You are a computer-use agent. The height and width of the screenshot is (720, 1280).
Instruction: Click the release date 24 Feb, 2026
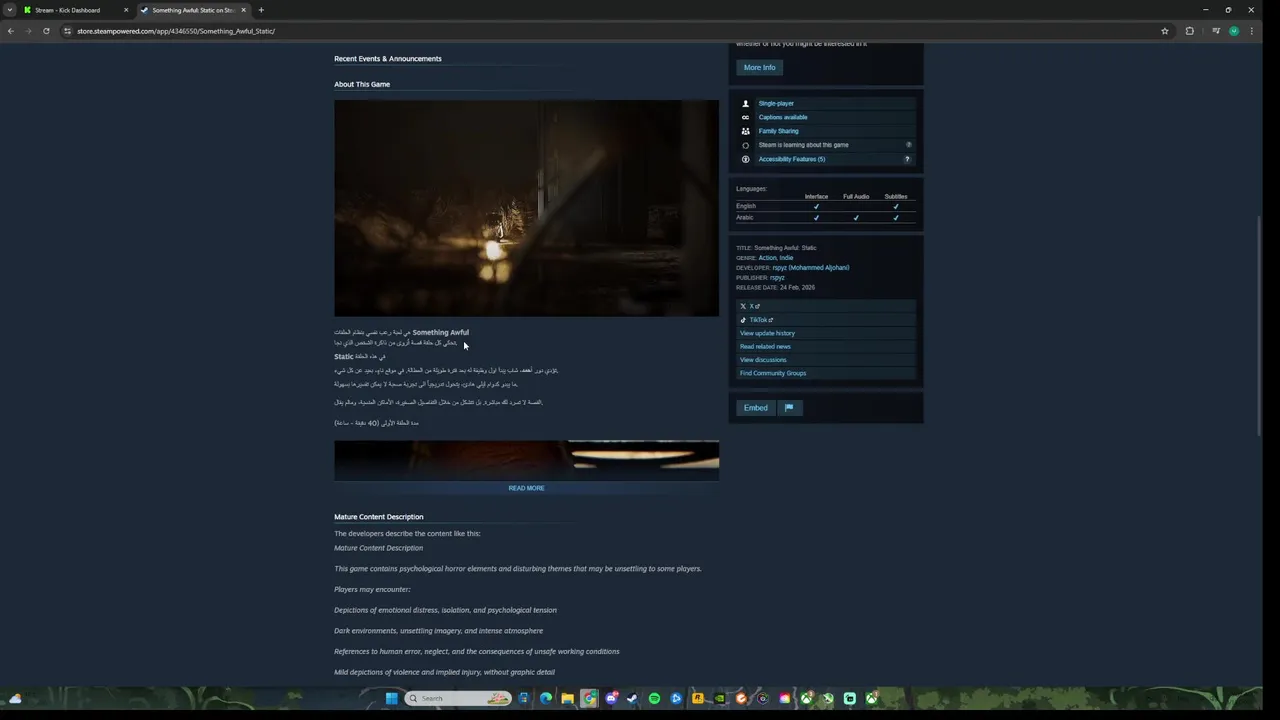point(797,287)
